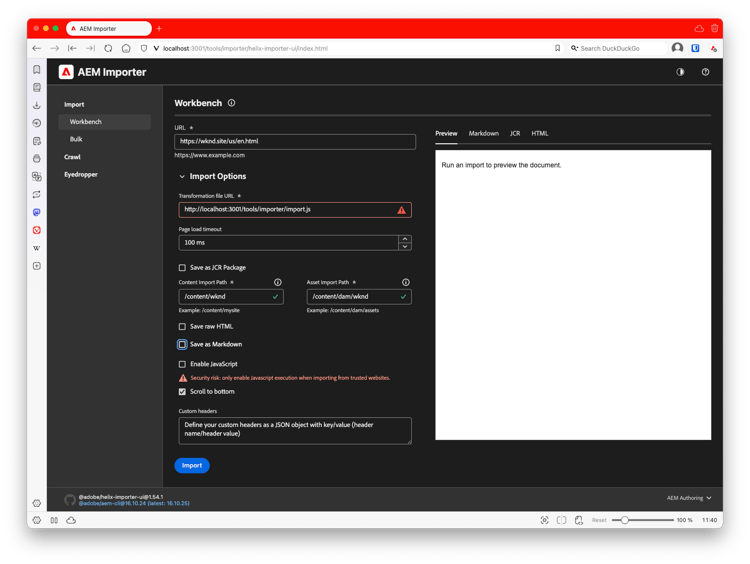Image resolution: width=750 pixels, height=564 pixels.
Task: Open the user profile avatar icon
Action: (677, 48)
